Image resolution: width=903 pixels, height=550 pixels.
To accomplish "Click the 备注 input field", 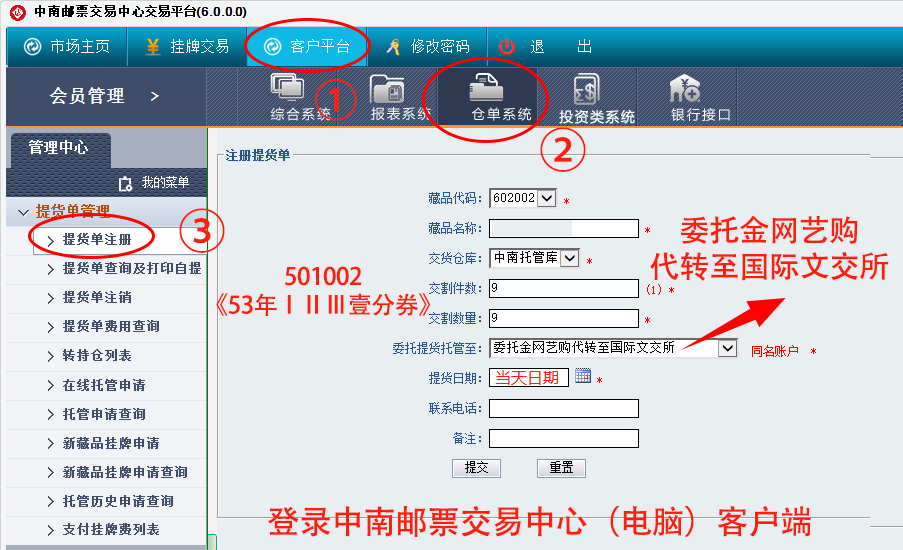I will [x=563, y=438].
